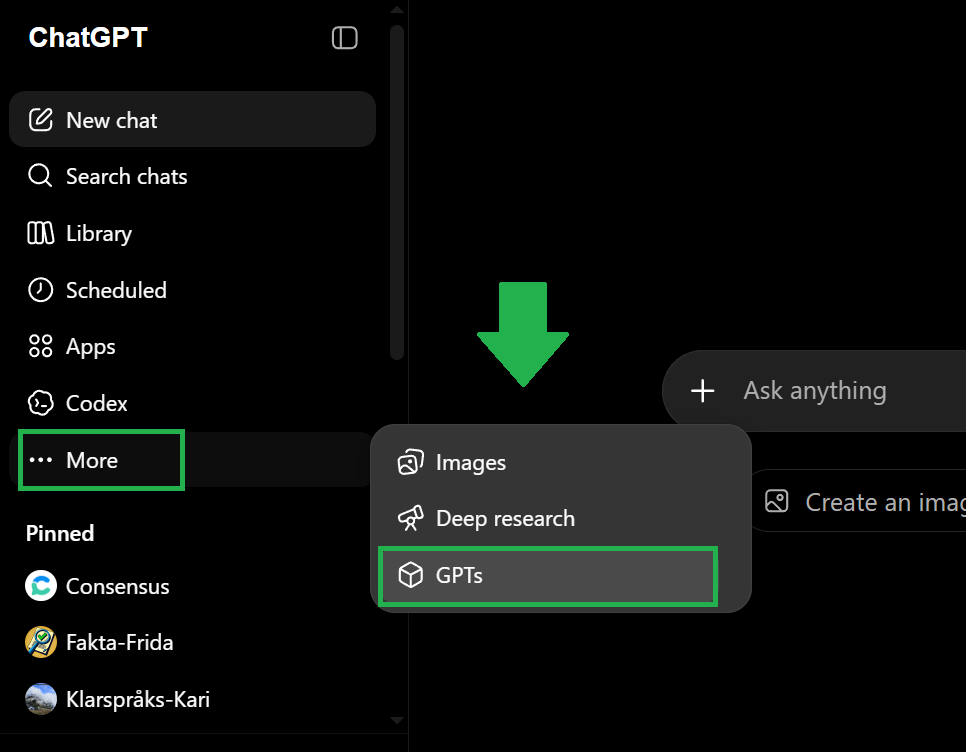Open pinned Consensus GPT

(192, 586)
